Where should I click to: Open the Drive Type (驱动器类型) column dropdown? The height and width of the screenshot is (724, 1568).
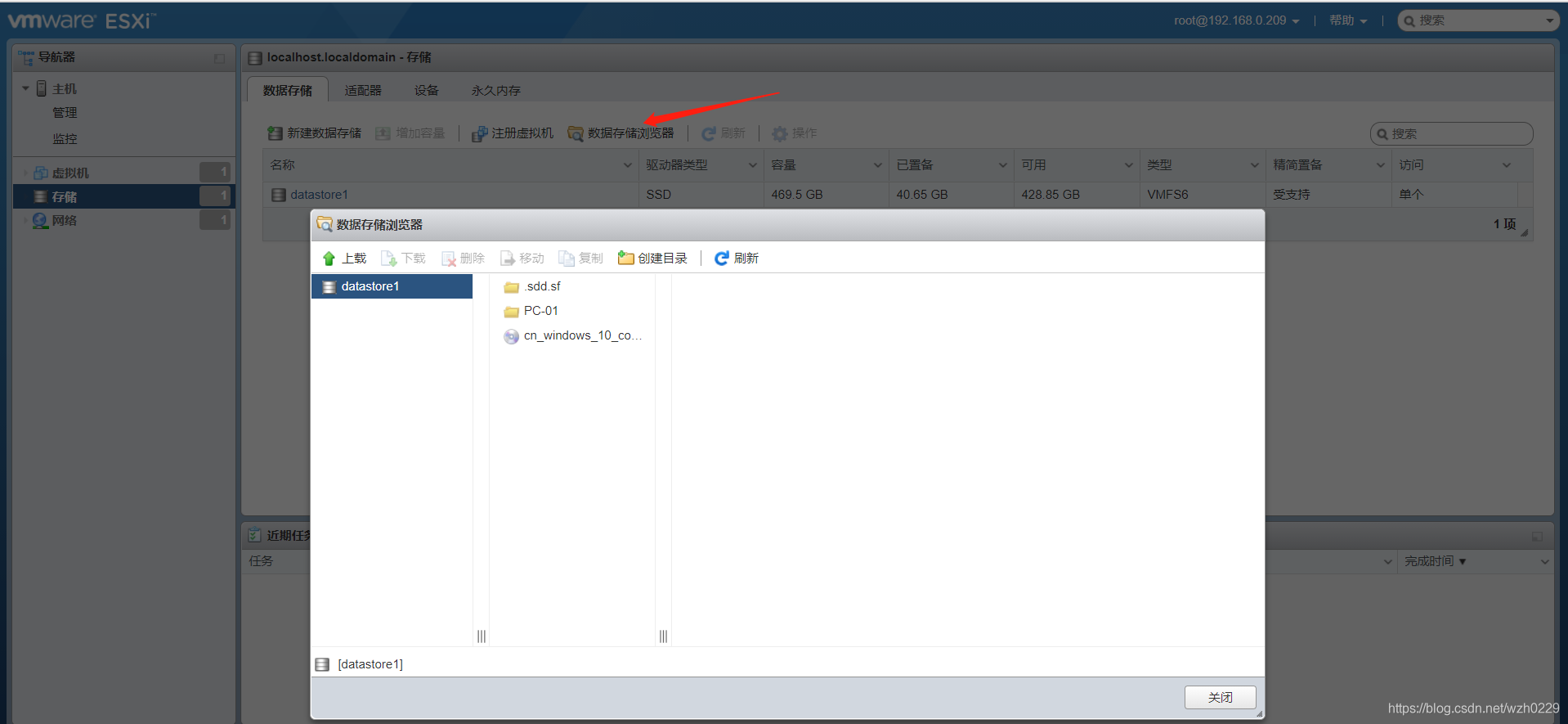752,165
